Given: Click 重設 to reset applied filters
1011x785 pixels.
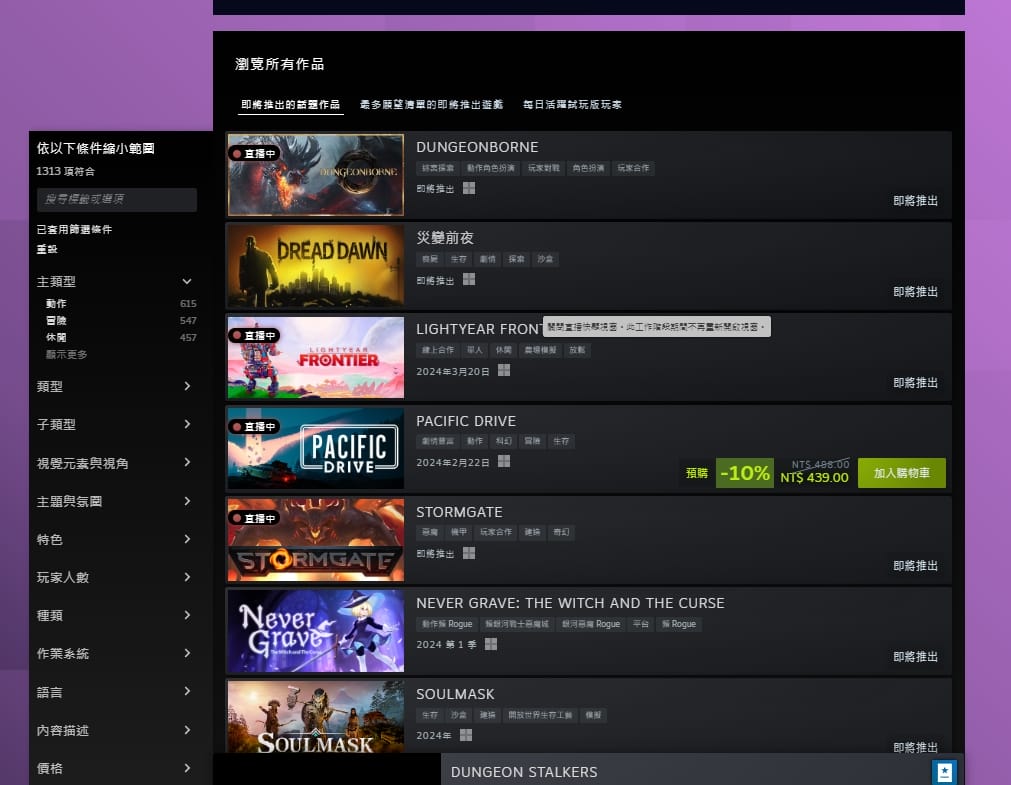Looking at the screenshot, I should click(x=47, y=249).
